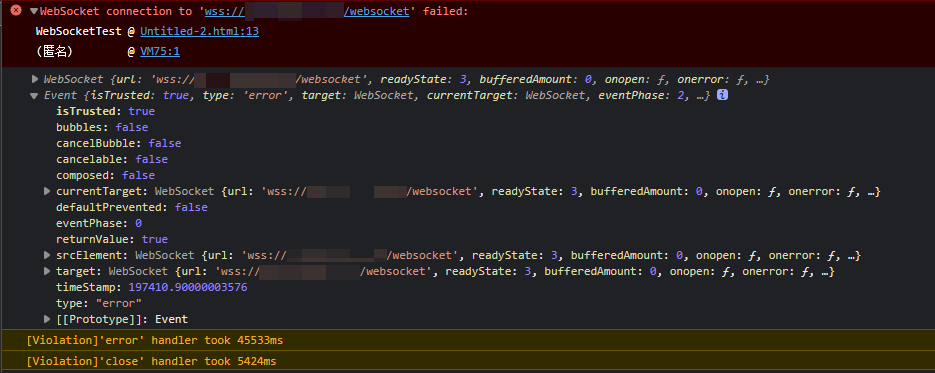The width and height of the screenshot is (935, 373).
Task: Click the eventPhase: 0 property row
Action: 99,223
